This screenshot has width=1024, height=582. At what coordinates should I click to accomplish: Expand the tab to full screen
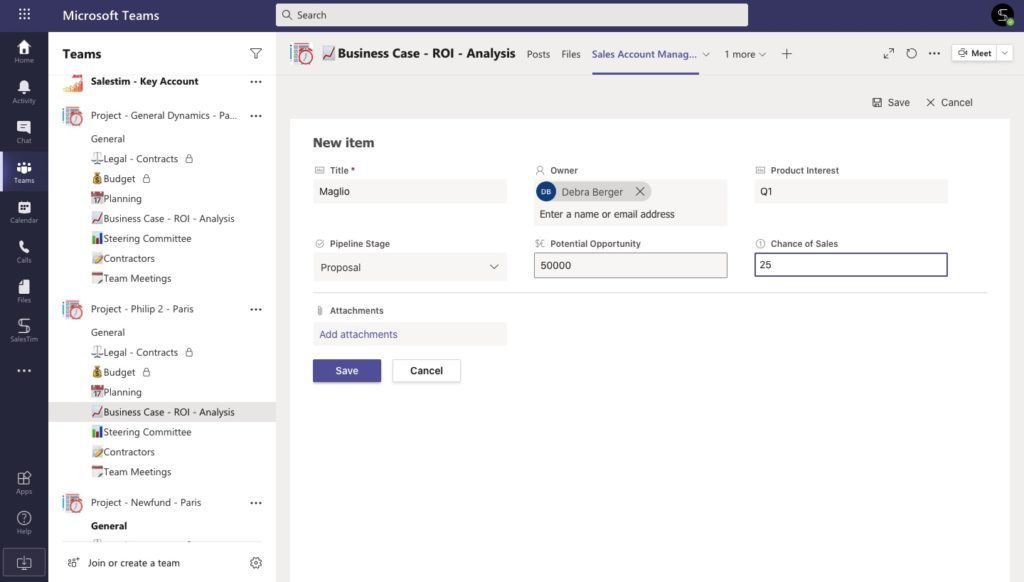(x=889, y=54)
